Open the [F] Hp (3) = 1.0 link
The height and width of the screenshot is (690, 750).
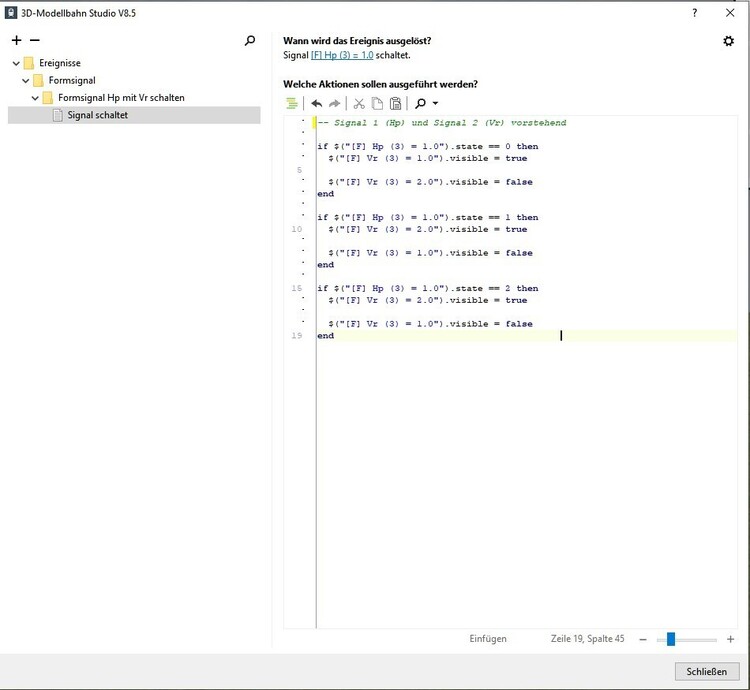tap(342, 55)
